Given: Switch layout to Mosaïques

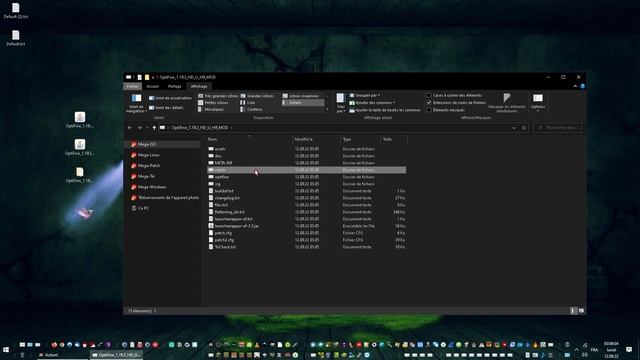Looking at the screenshot, I should 211,109.
